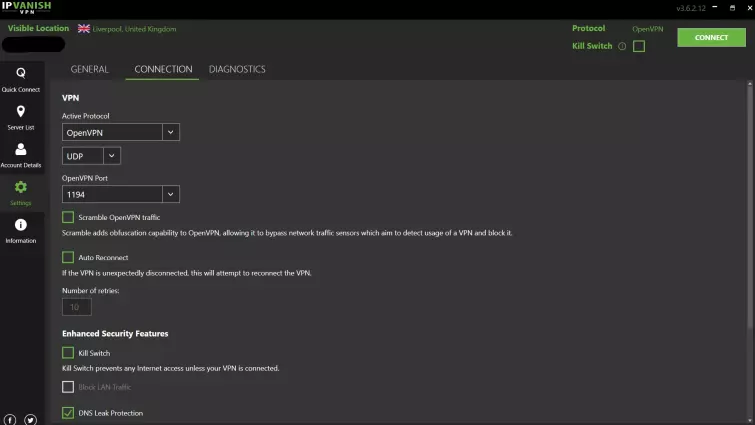Screen dimensions: 755x425
Task: Open the Twitter icon link
Action: [x=30, y=420]
